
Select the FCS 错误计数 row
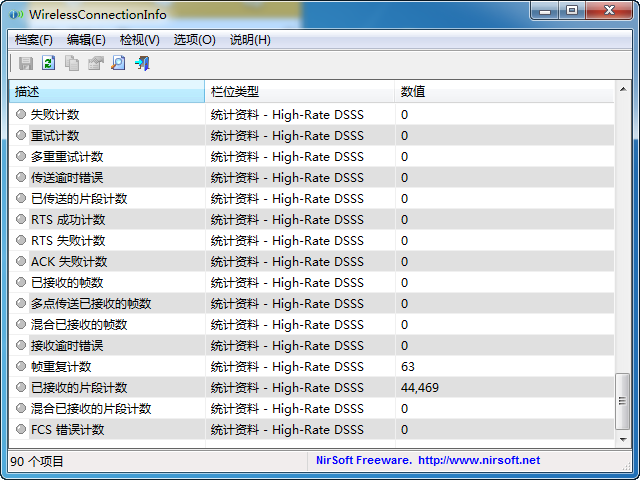click(311, 430)
